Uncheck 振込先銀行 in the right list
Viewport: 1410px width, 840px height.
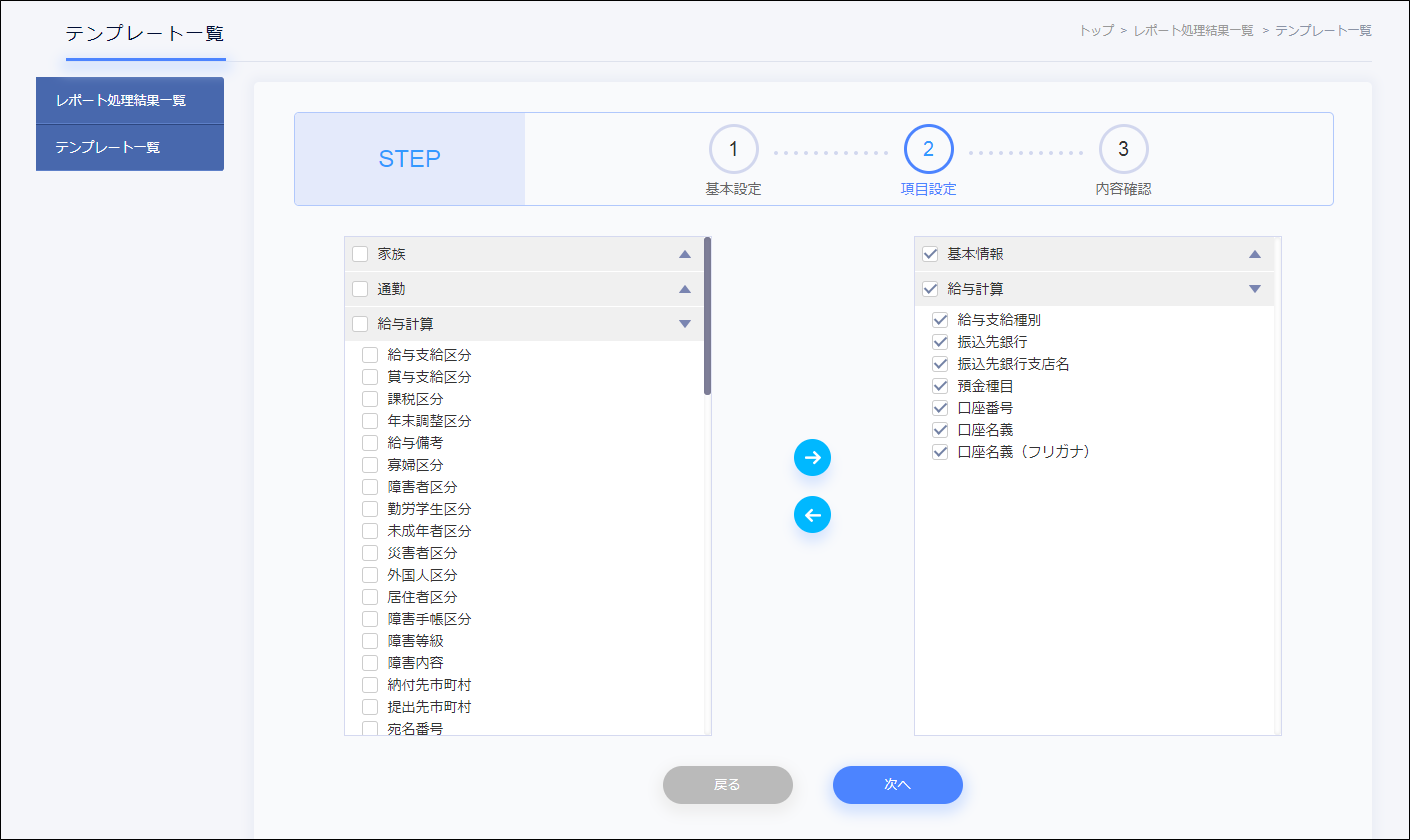[940, 342]
